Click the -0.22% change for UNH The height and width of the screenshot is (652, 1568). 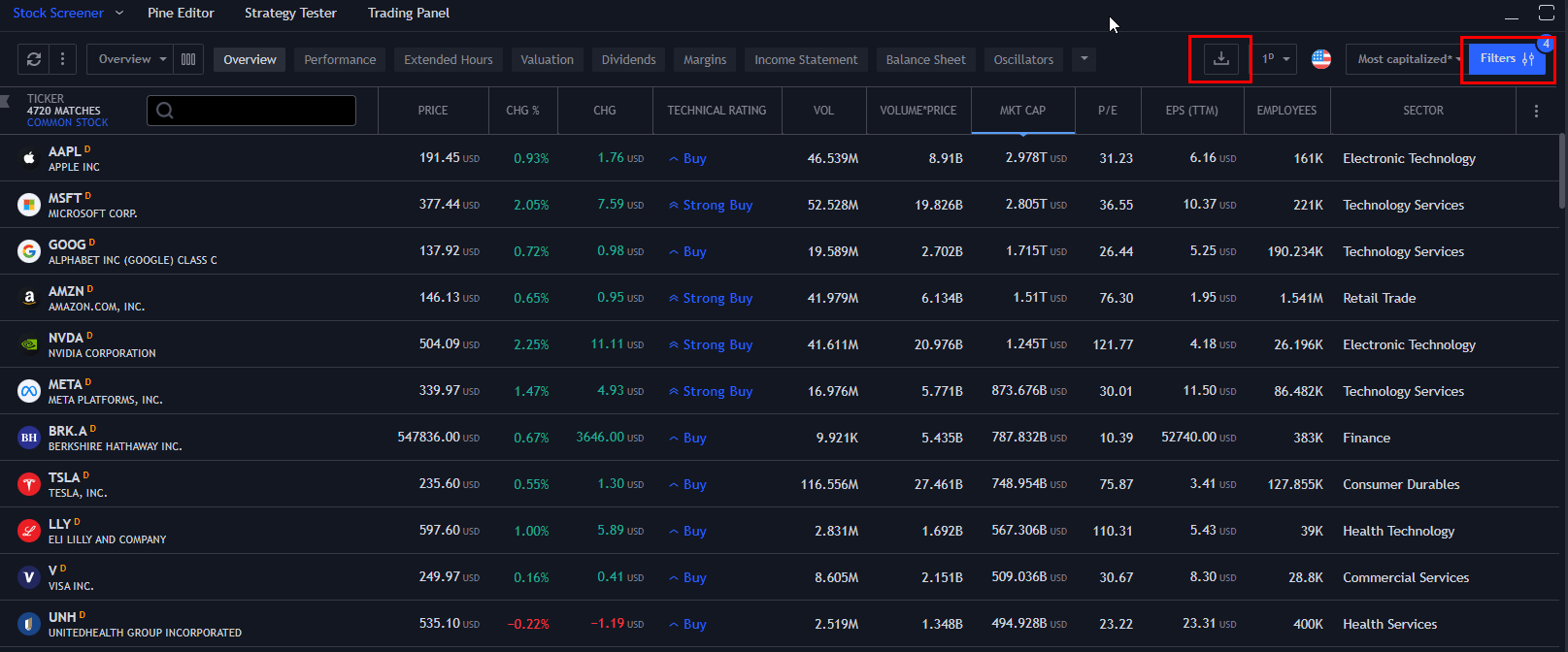[x=528, y=624]
